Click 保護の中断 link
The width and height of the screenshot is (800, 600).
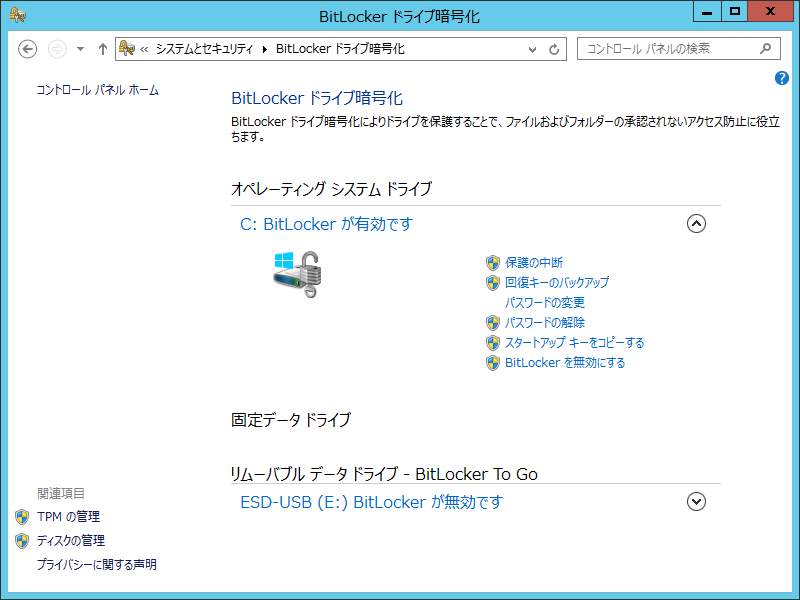(534, 263)
